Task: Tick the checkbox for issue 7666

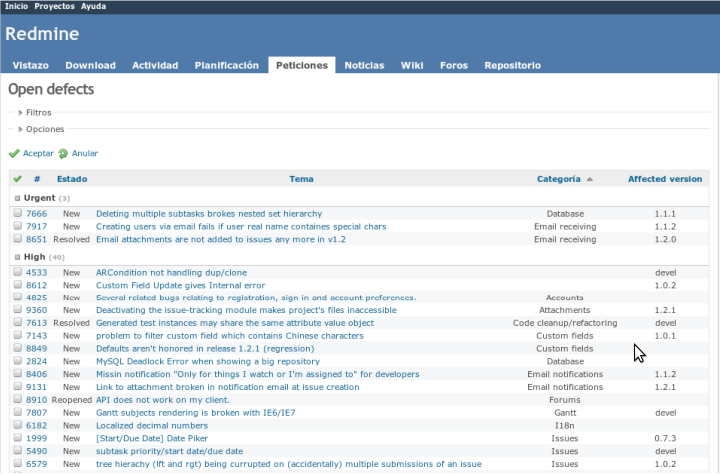Action: [17, 213]
